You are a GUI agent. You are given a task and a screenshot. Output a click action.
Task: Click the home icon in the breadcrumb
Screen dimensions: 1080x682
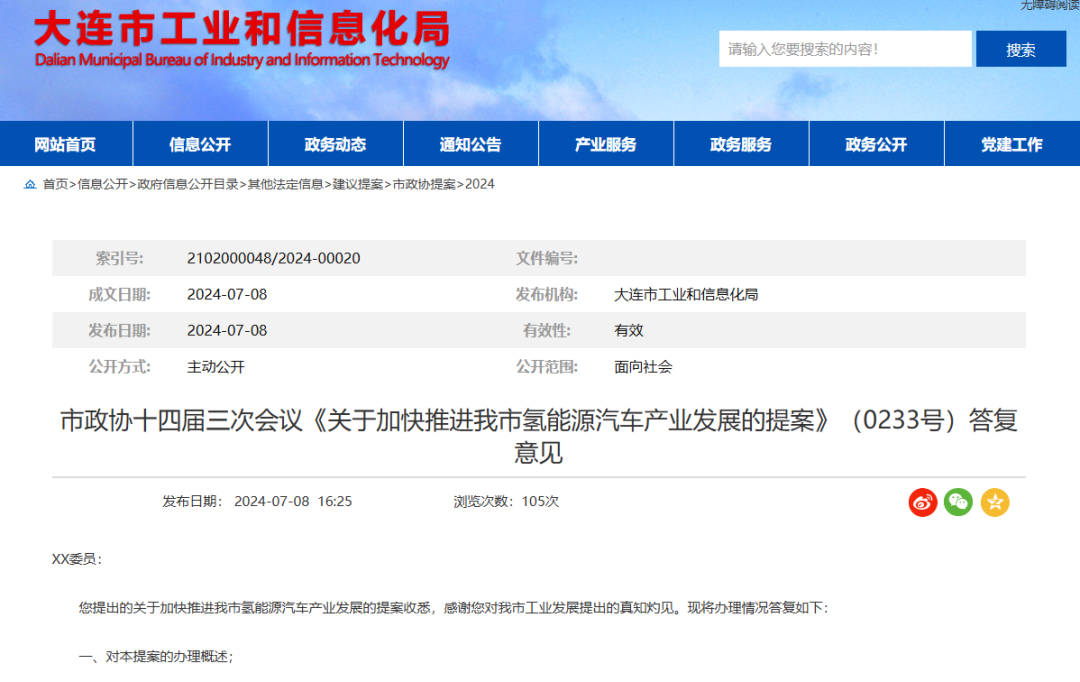(30, 184)
